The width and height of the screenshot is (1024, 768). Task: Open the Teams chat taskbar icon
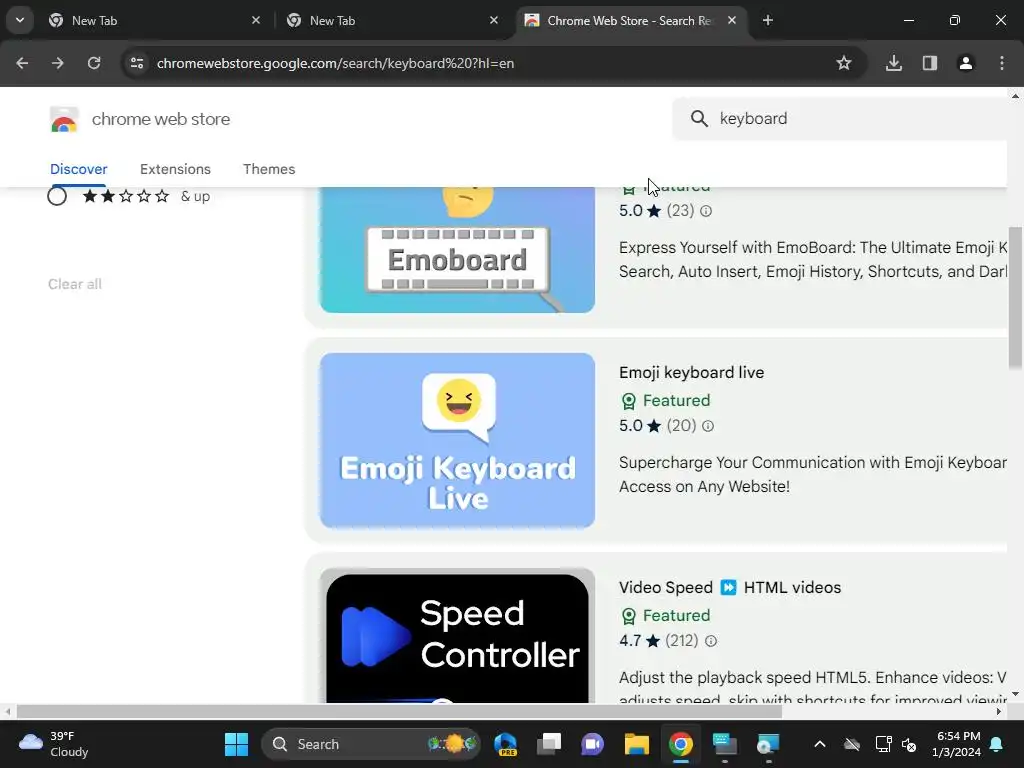(592, 744)
